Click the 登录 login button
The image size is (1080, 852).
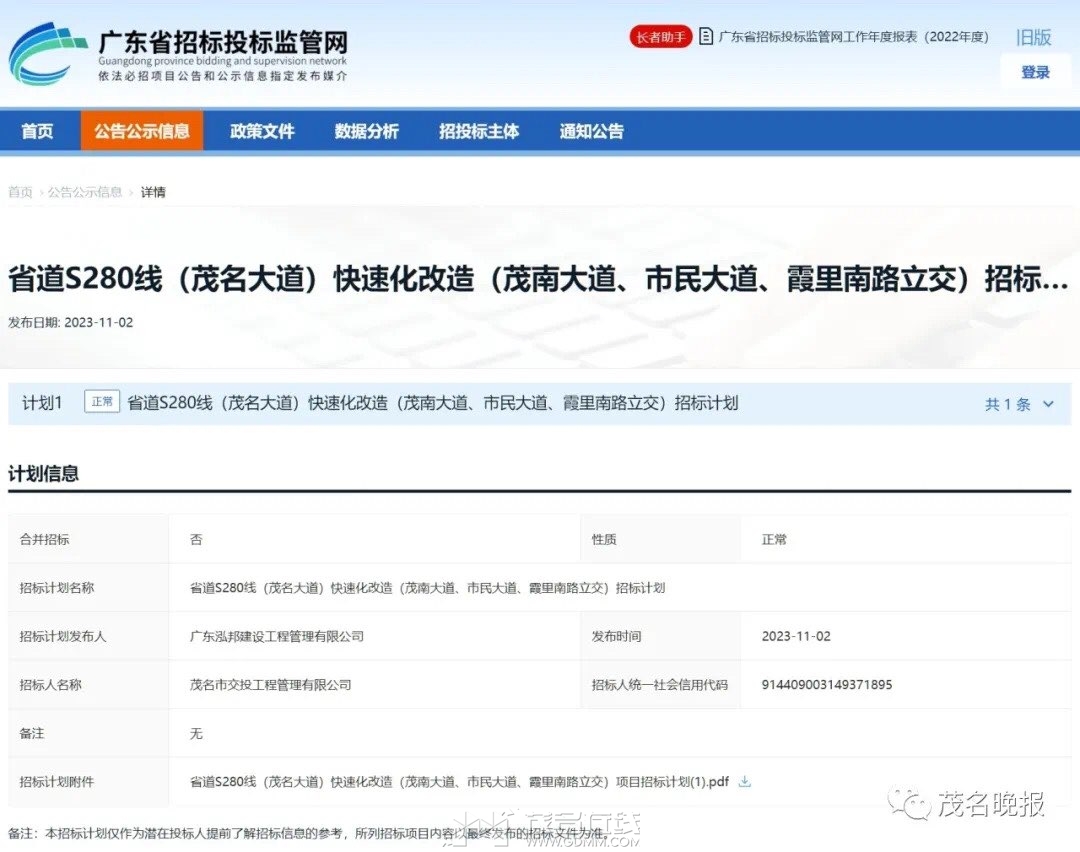[1035, 72]
